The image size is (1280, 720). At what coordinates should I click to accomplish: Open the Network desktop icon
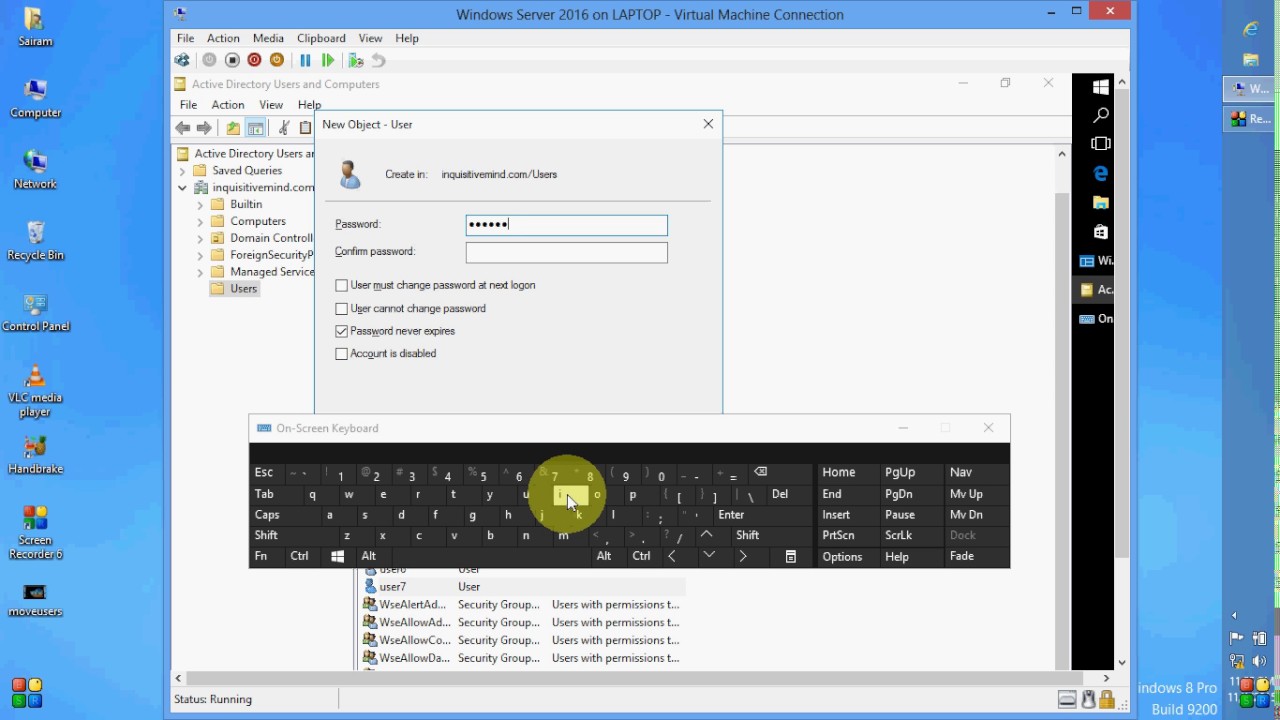(x=35, y=169)
